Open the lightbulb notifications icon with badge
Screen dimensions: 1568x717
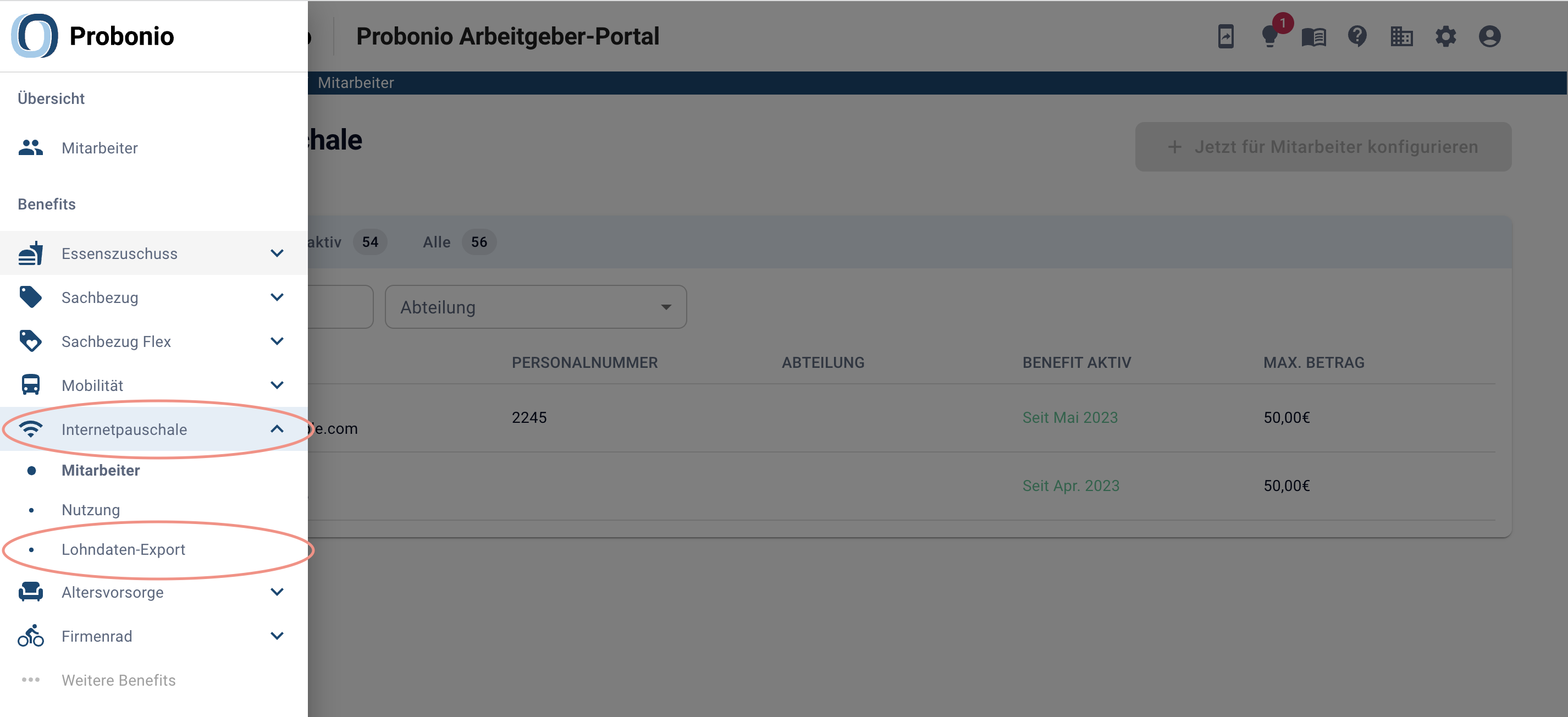tap(1271, 35)
